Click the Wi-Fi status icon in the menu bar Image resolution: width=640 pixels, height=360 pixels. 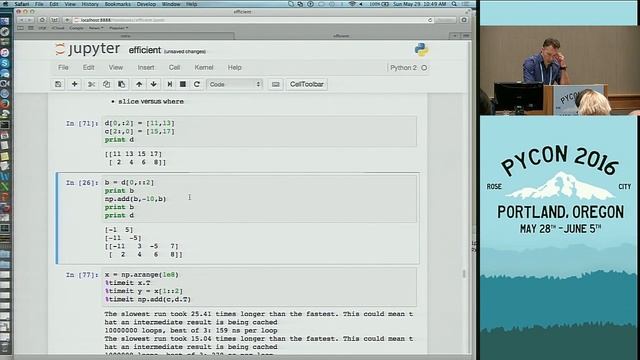353,4
